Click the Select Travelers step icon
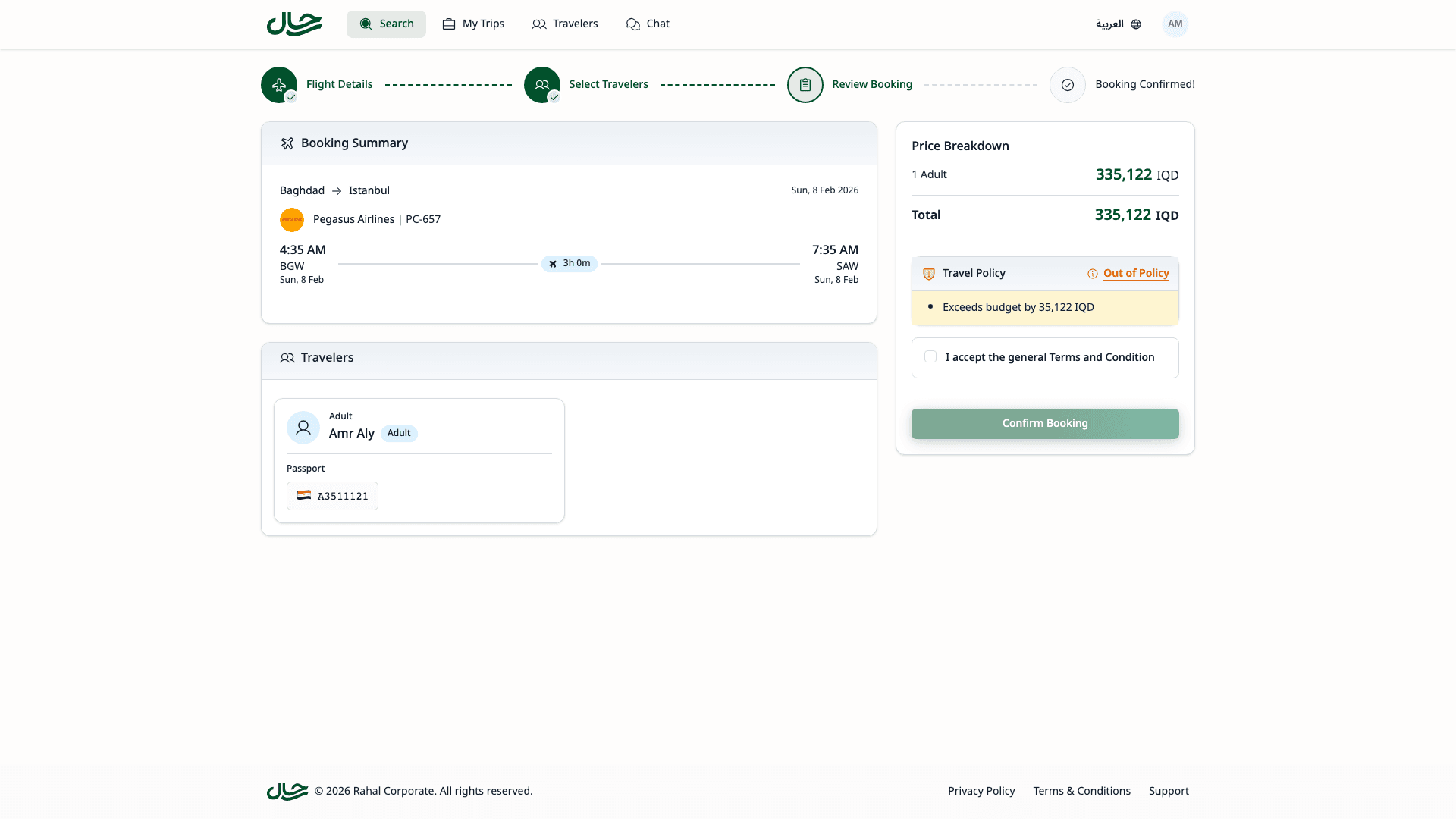Viewport: 1456px width, 819px height. pyautogui.click(x=541, y=84)
